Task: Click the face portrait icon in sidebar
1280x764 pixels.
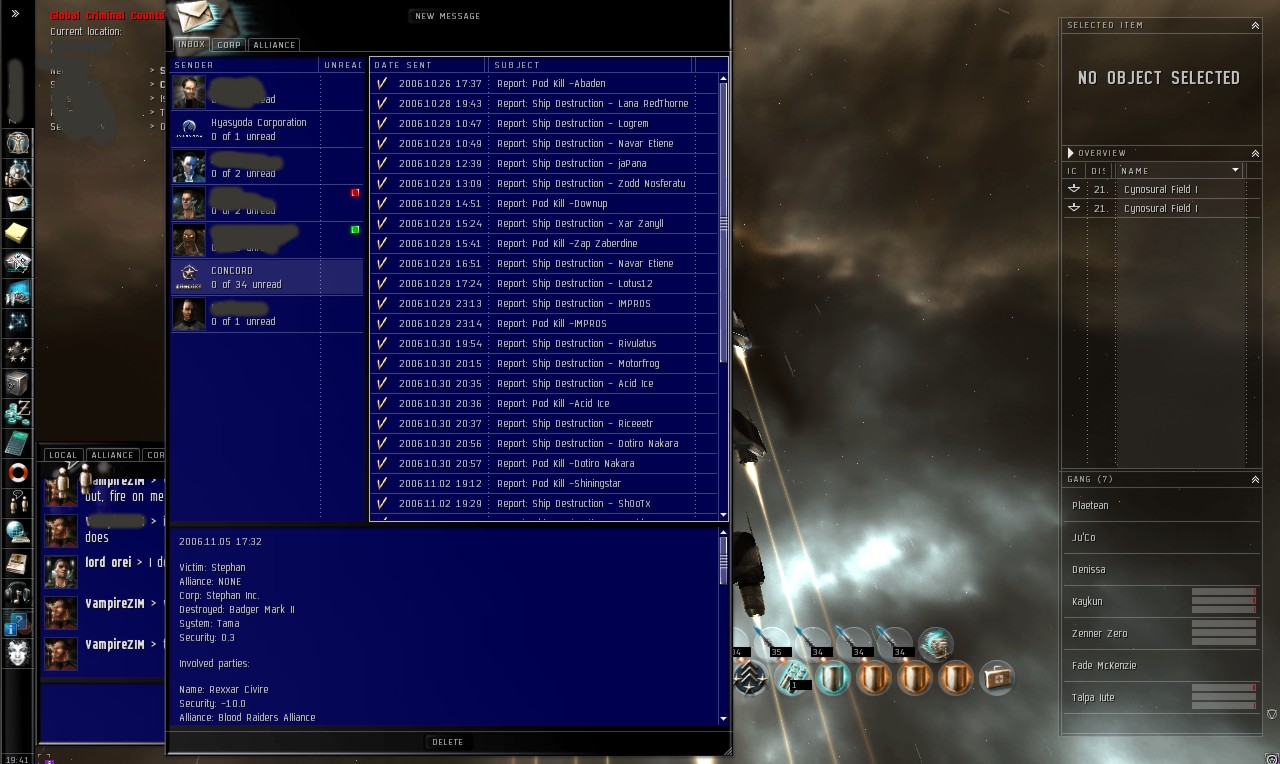Action: click(18, 653)
